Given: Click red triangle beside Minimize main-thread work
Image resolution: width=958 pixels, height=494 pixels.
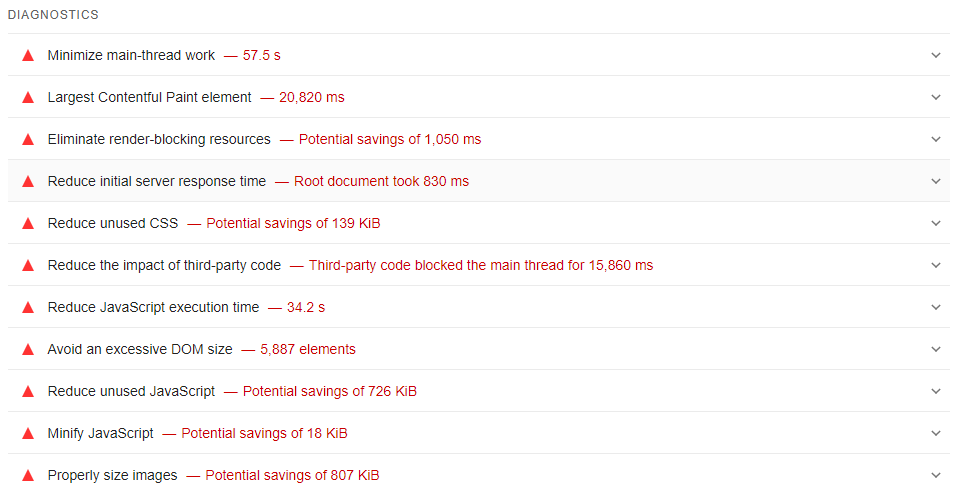Looking at the screenshot, I should (28, 56).
